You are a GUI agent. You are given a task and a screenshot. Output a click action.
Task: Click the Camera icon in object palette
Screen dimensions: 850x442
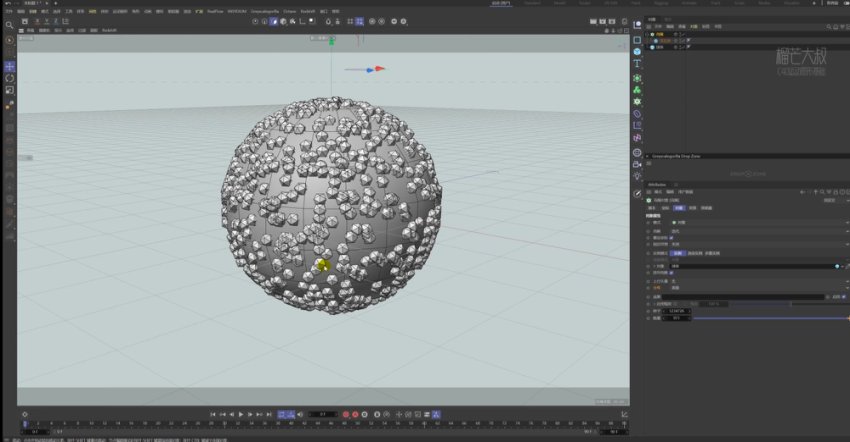point(637,163)
